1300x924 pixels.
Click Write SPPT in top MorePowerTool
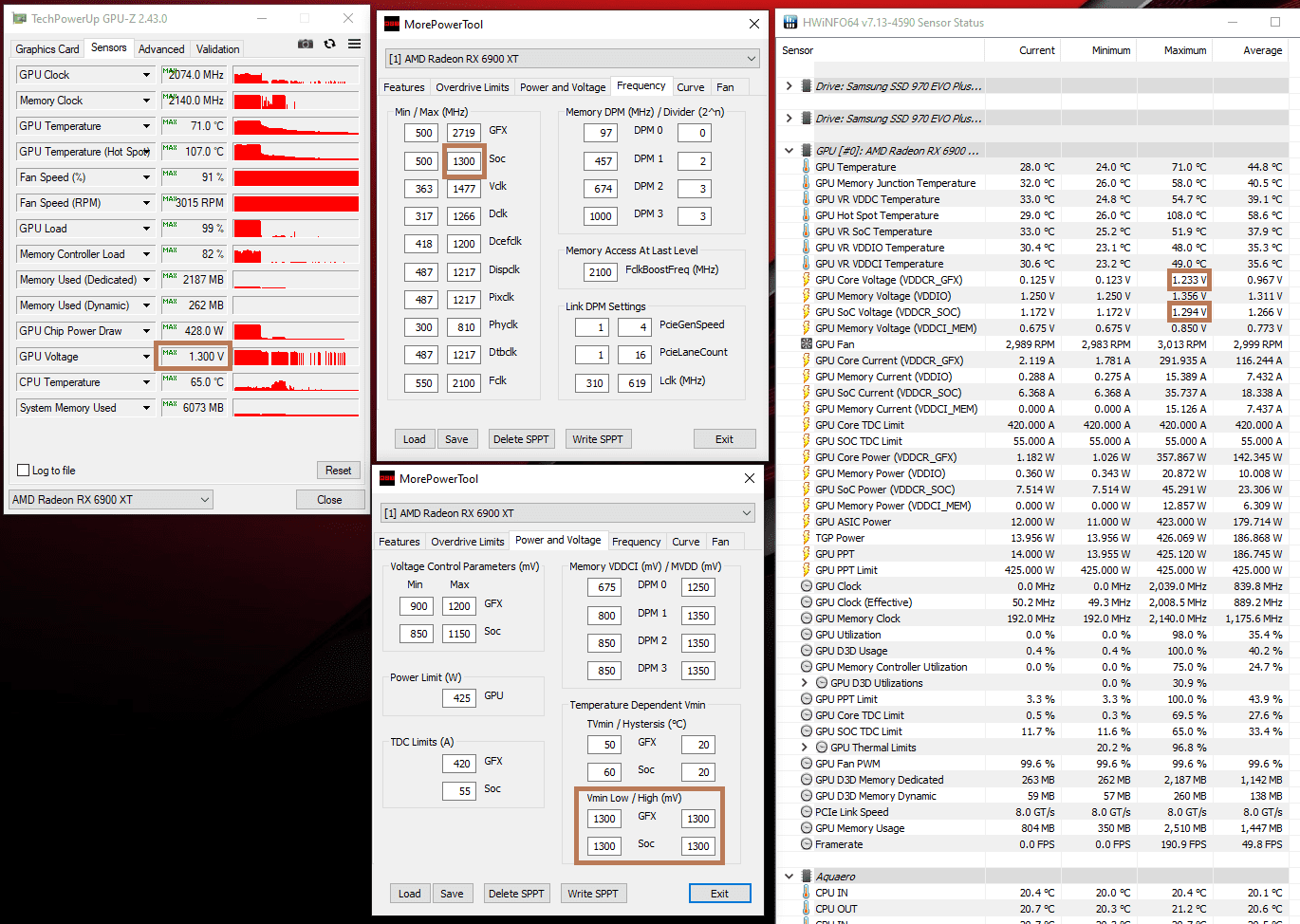[x=598, y=439]
